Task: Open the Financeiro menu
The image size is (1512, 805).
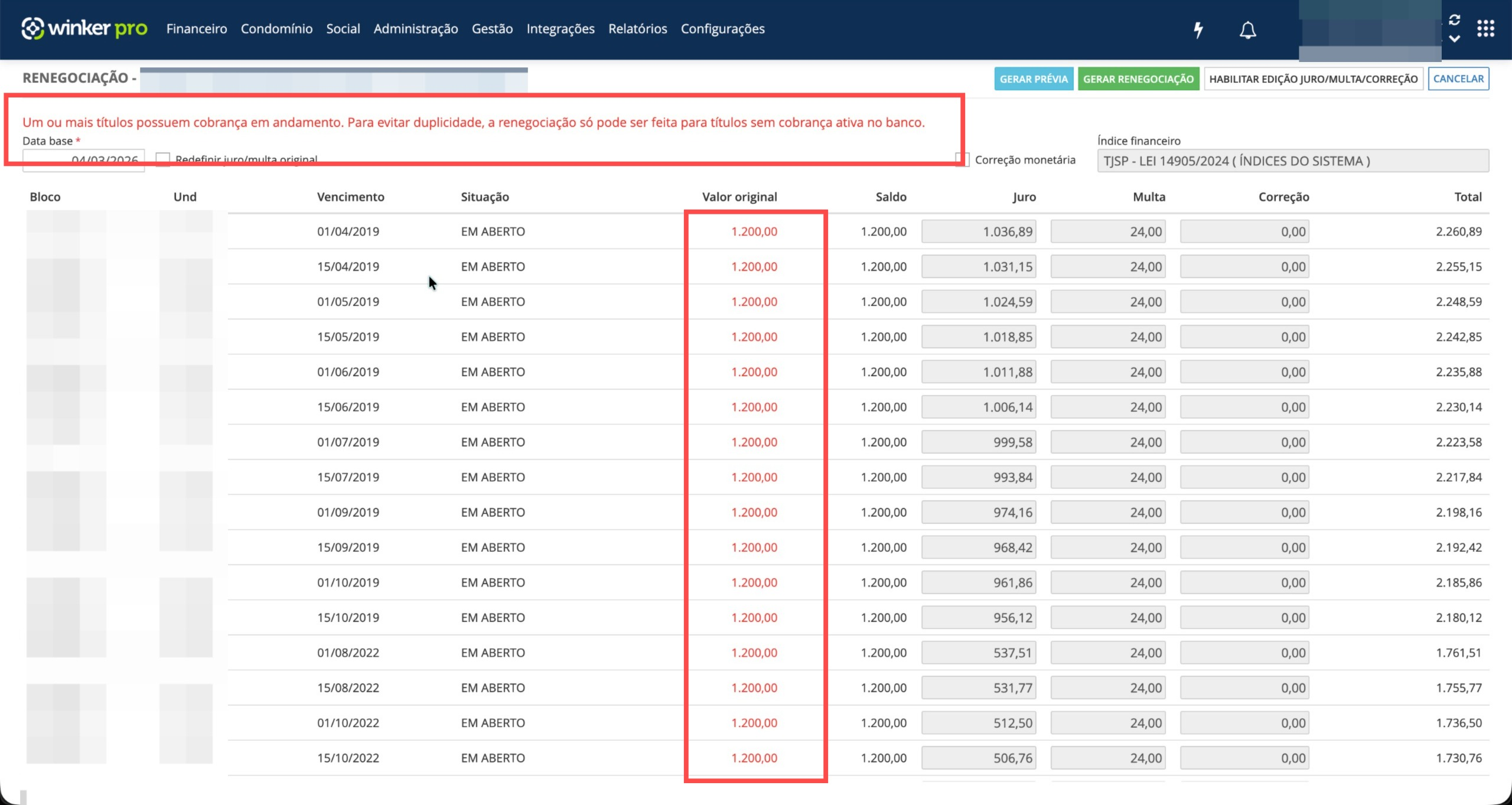Action: click(x=197, y=29)
